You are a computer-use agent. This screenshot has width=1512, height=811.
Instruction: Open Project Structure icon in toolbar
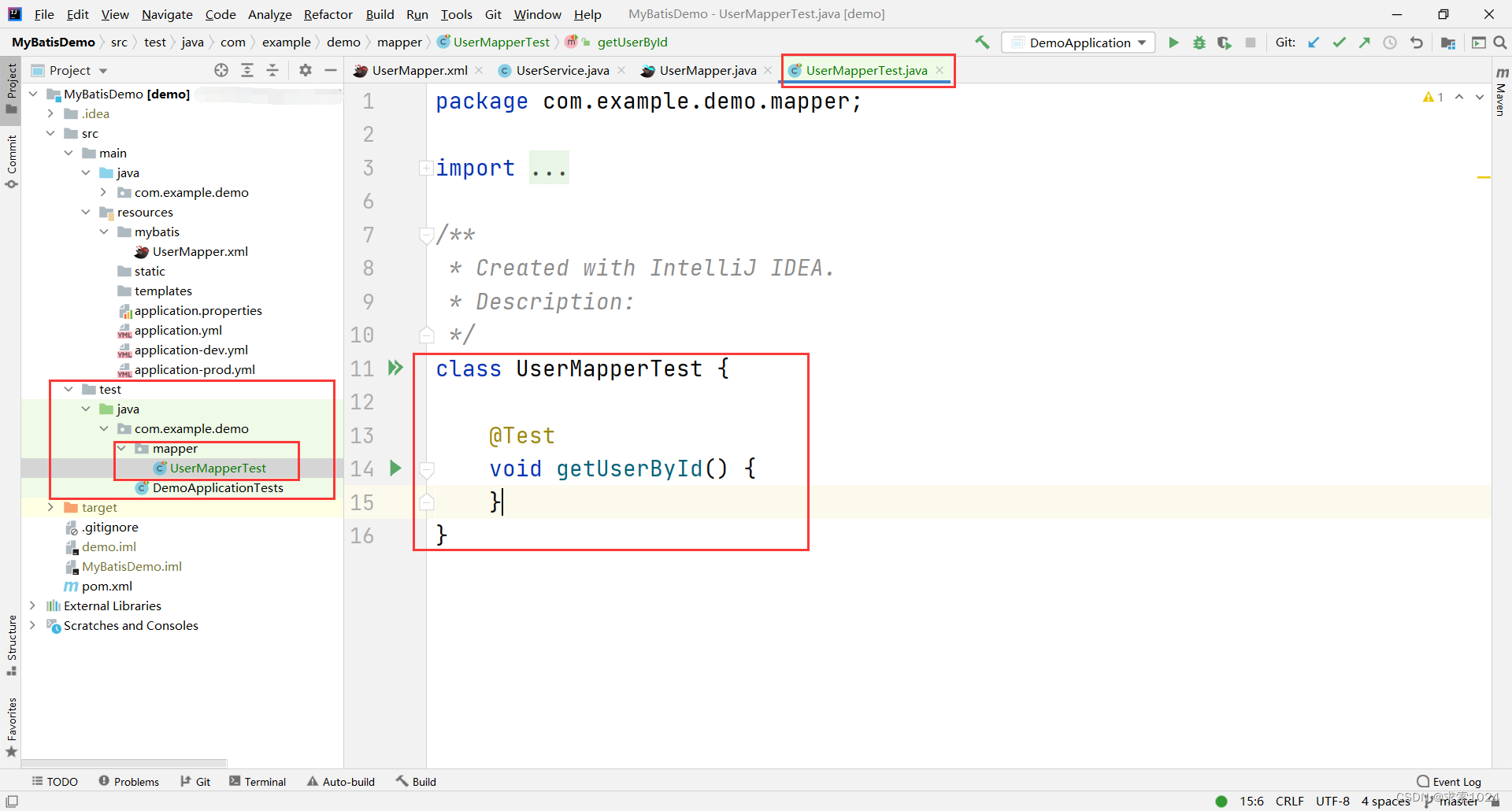coord(1447,43)
